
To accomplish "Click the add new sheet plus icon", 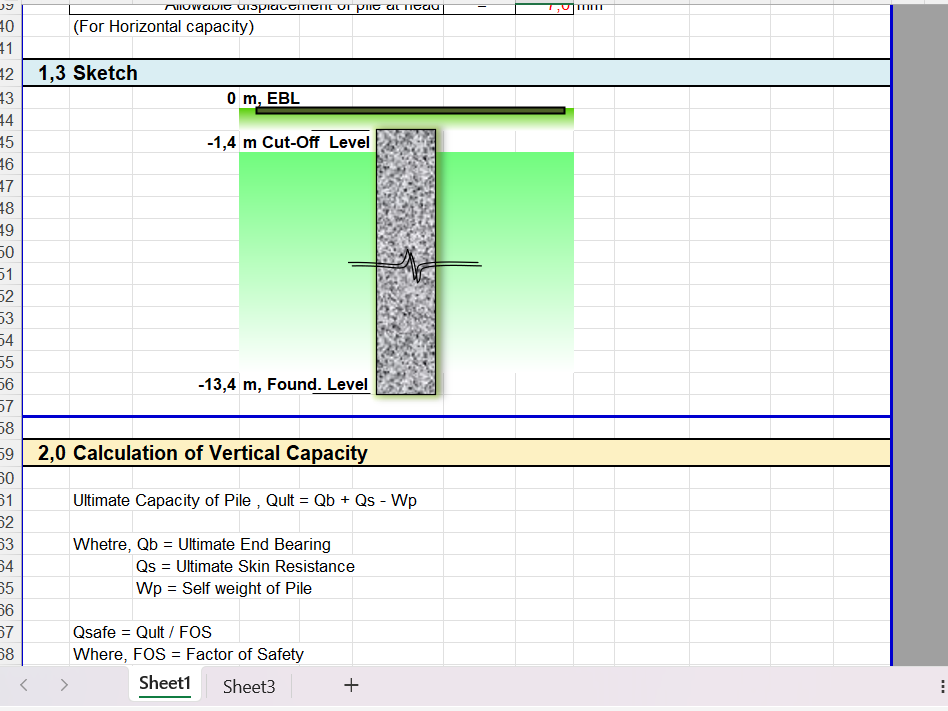I will (351, 685).
